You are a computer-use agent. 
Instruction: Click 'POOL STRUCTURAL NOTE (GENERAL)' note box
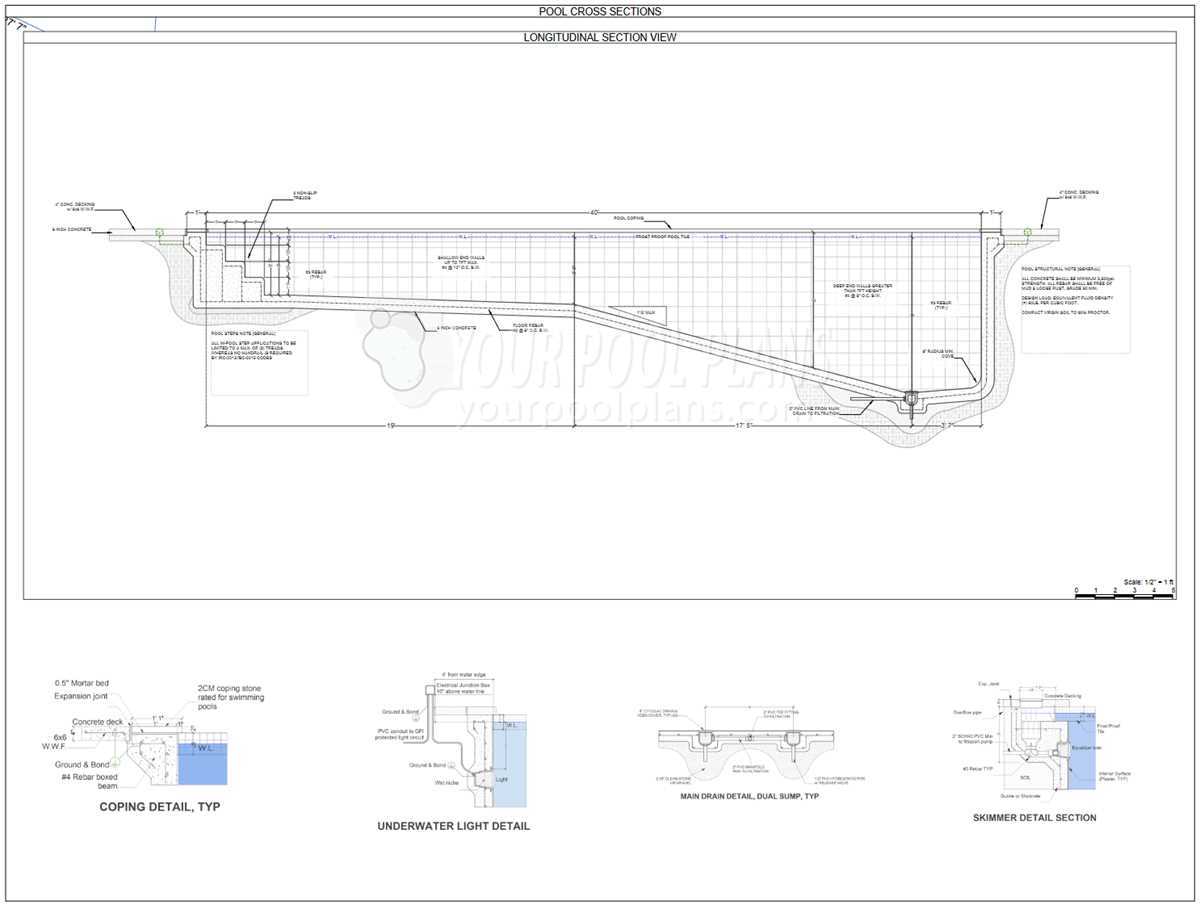click(x=1075, y=307)
